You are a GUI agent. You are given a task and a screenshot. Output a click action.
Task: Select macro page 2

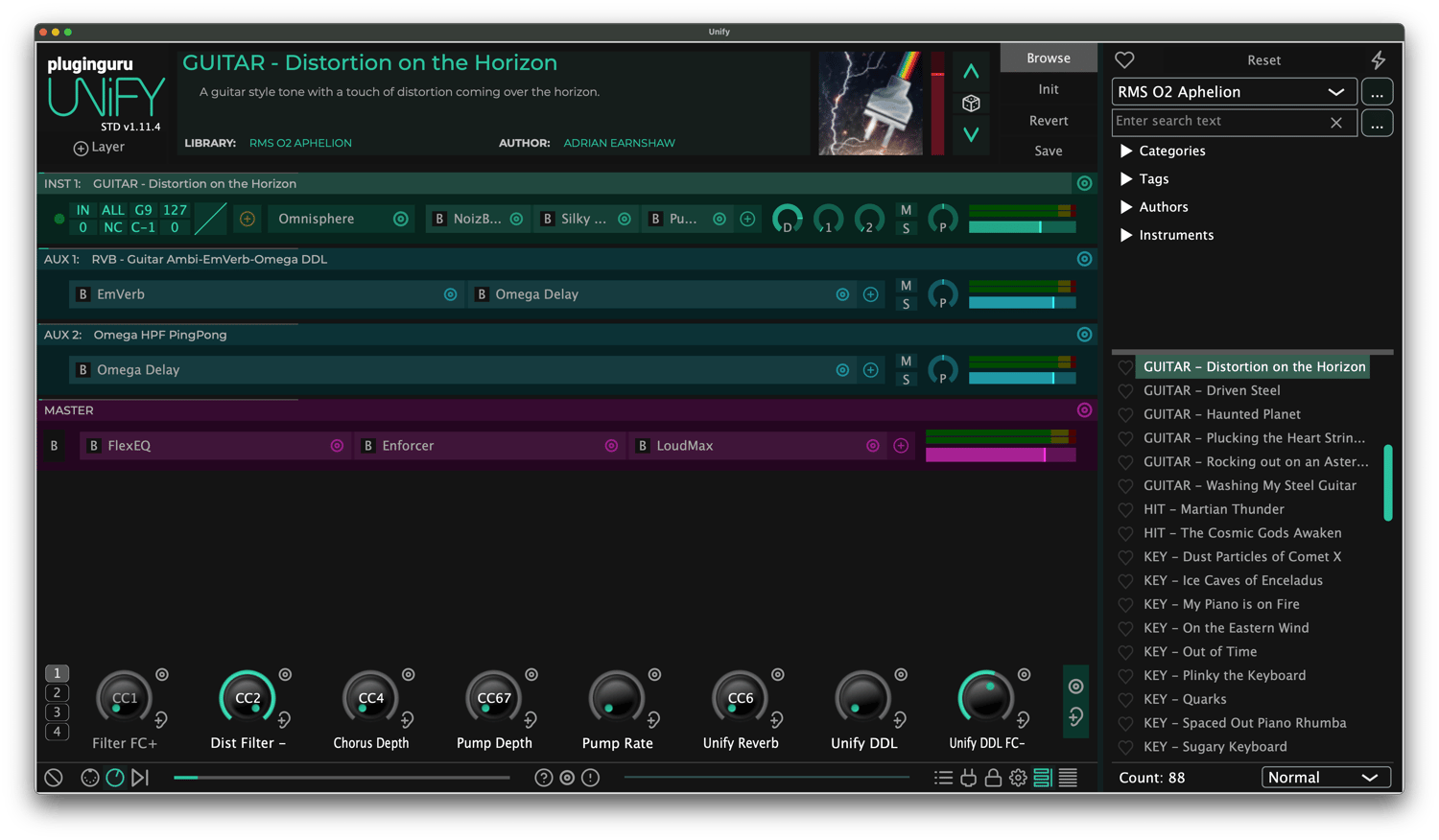(57, 692)
